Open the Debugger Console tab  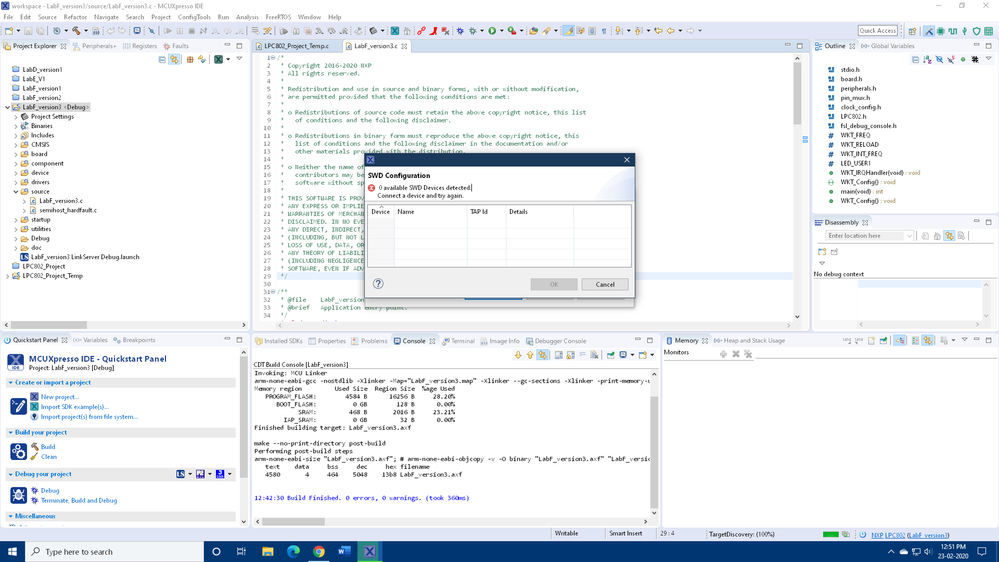click(555, 341)
